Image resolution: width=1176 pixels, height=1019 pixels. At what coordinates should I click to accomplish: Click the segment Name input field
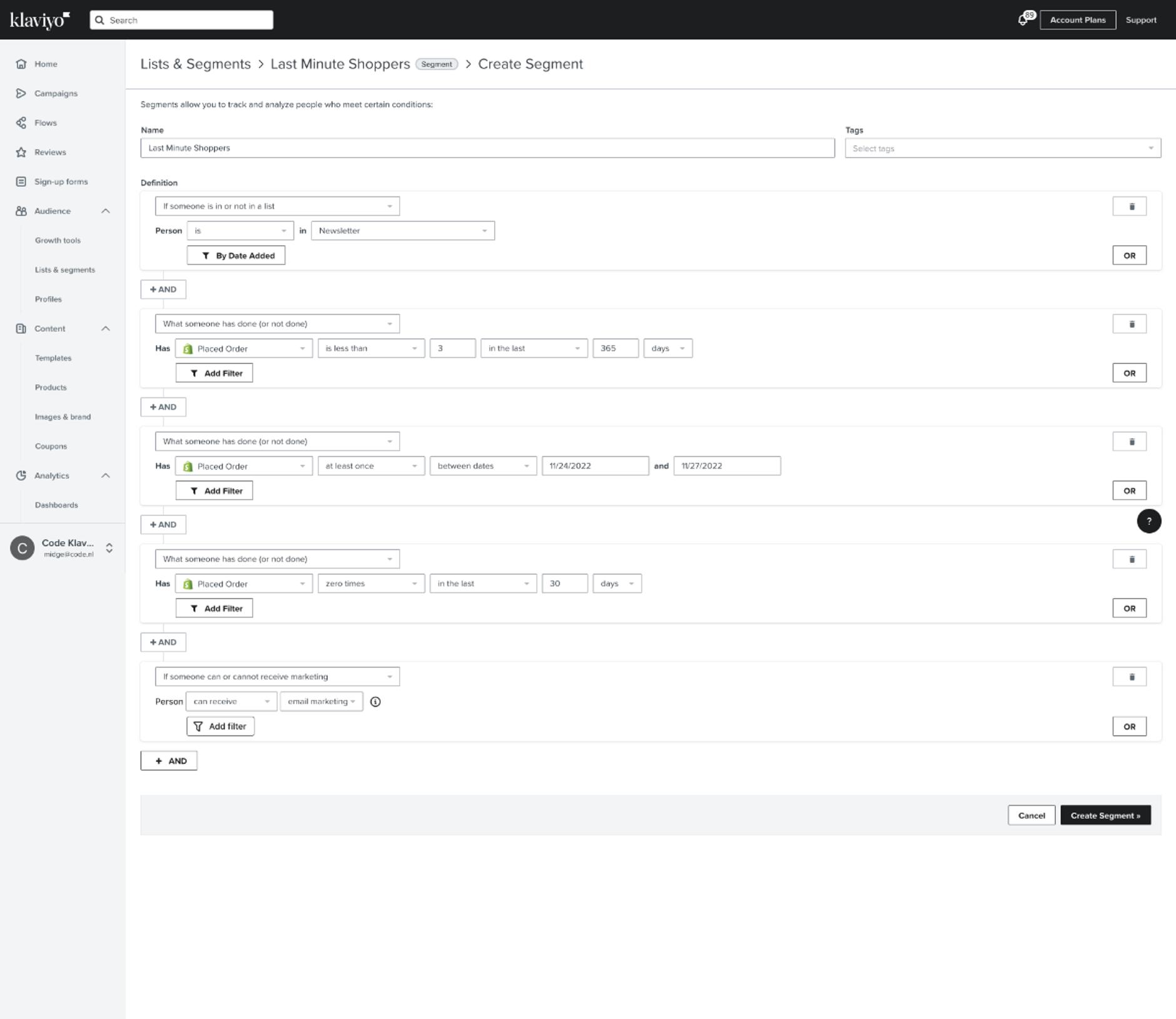(487, 148)
